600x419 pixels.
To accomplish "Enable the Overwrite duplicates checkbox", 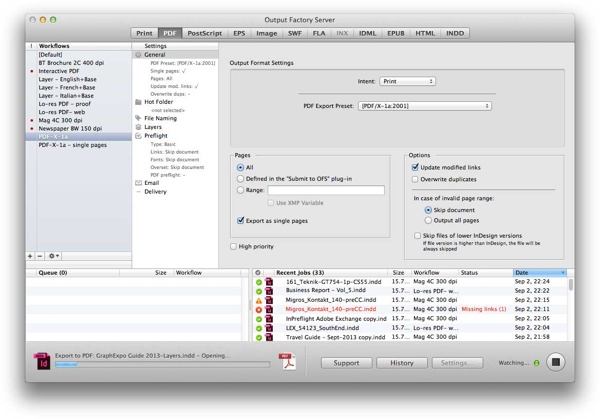I will 416,180.
